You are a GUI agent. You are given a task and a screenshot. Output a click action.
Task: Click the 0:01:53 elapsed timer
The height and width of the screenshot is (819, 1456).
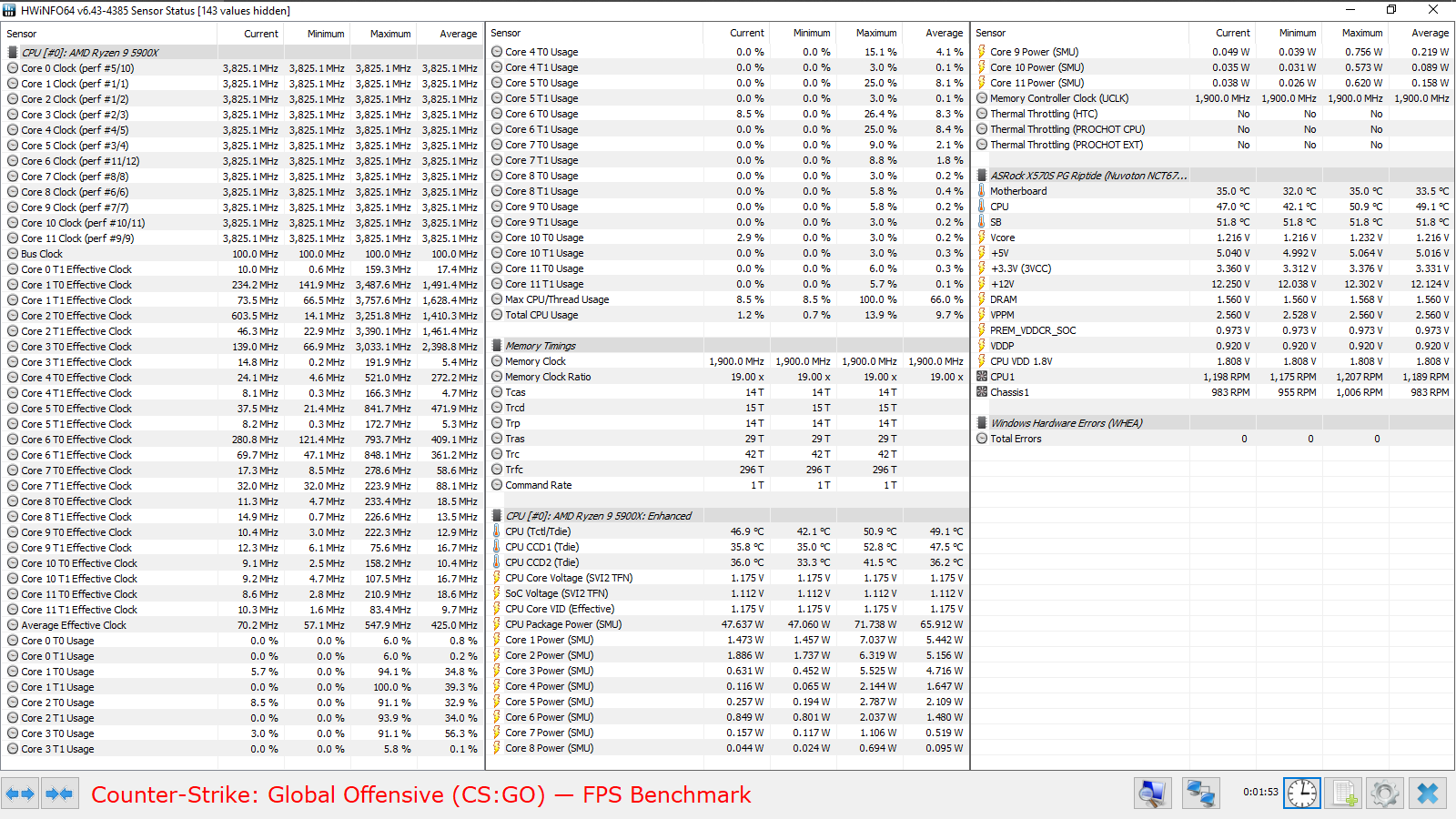(1260, 792)
